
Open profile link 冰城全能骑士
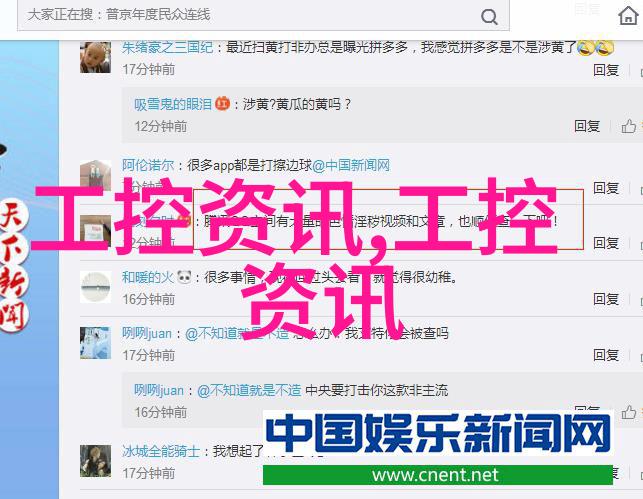(161, 451)
